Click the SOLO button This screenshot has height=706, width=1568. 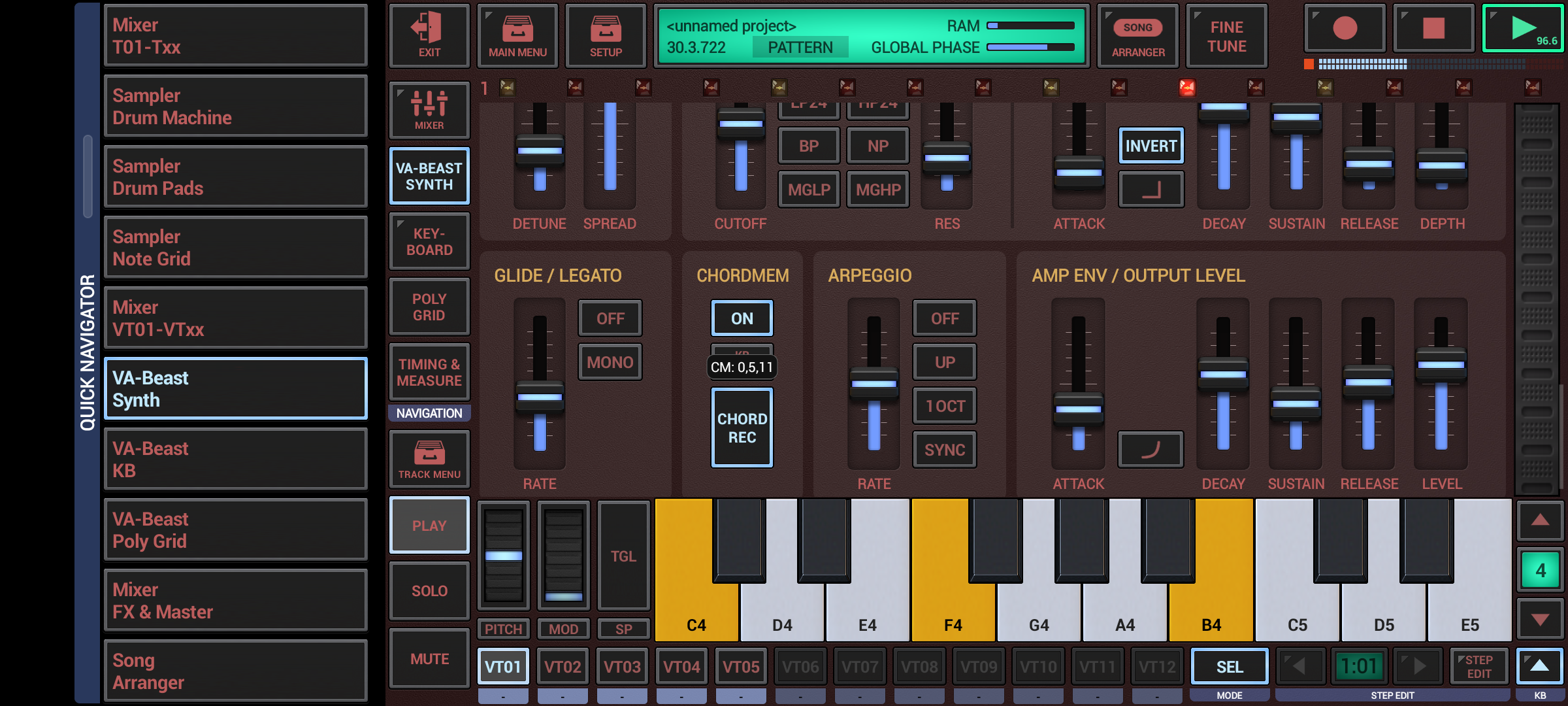(429, 591)
